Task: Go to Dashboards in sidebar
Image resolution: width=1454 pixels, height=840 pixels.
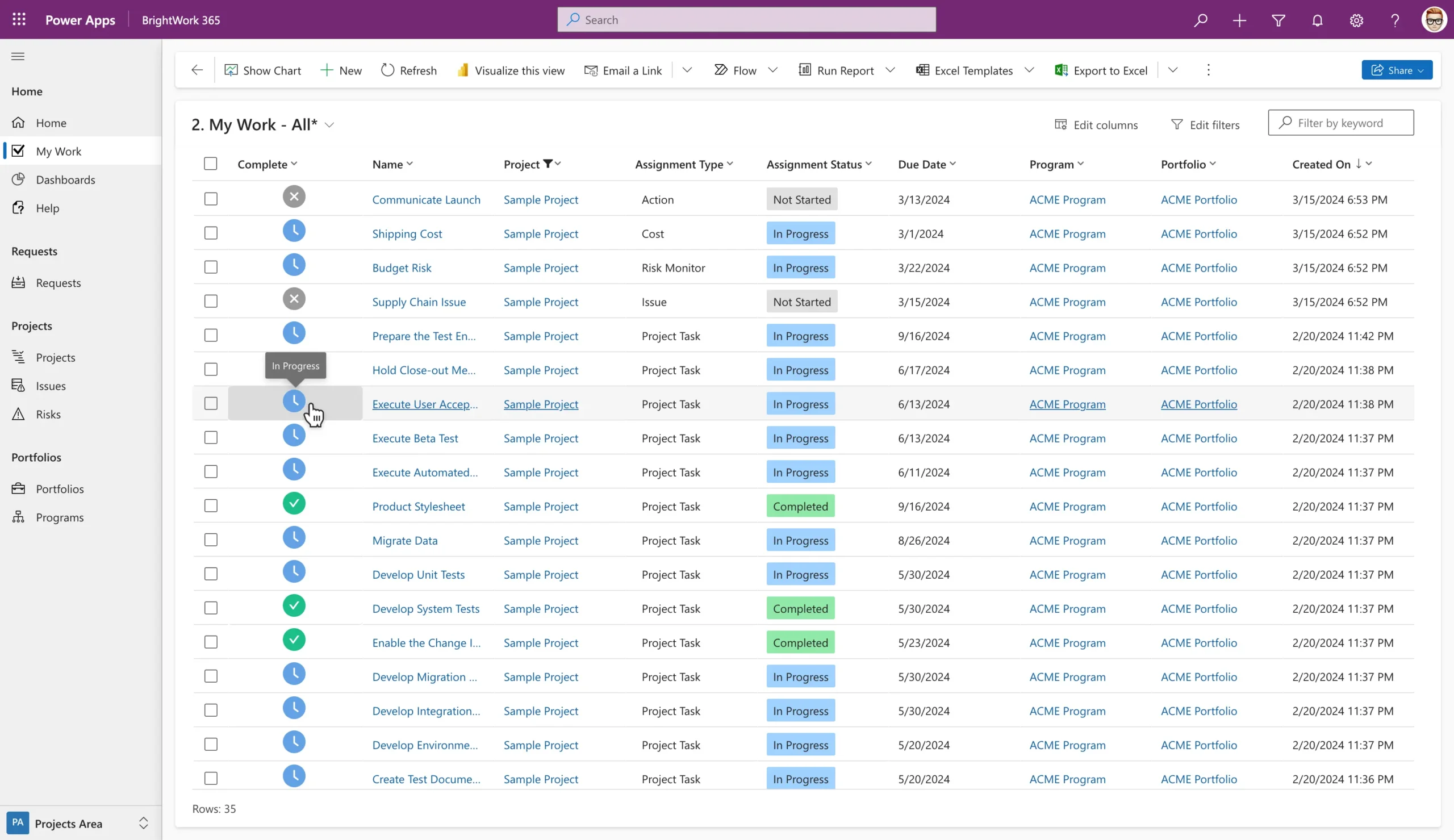Action: (65, 179)
